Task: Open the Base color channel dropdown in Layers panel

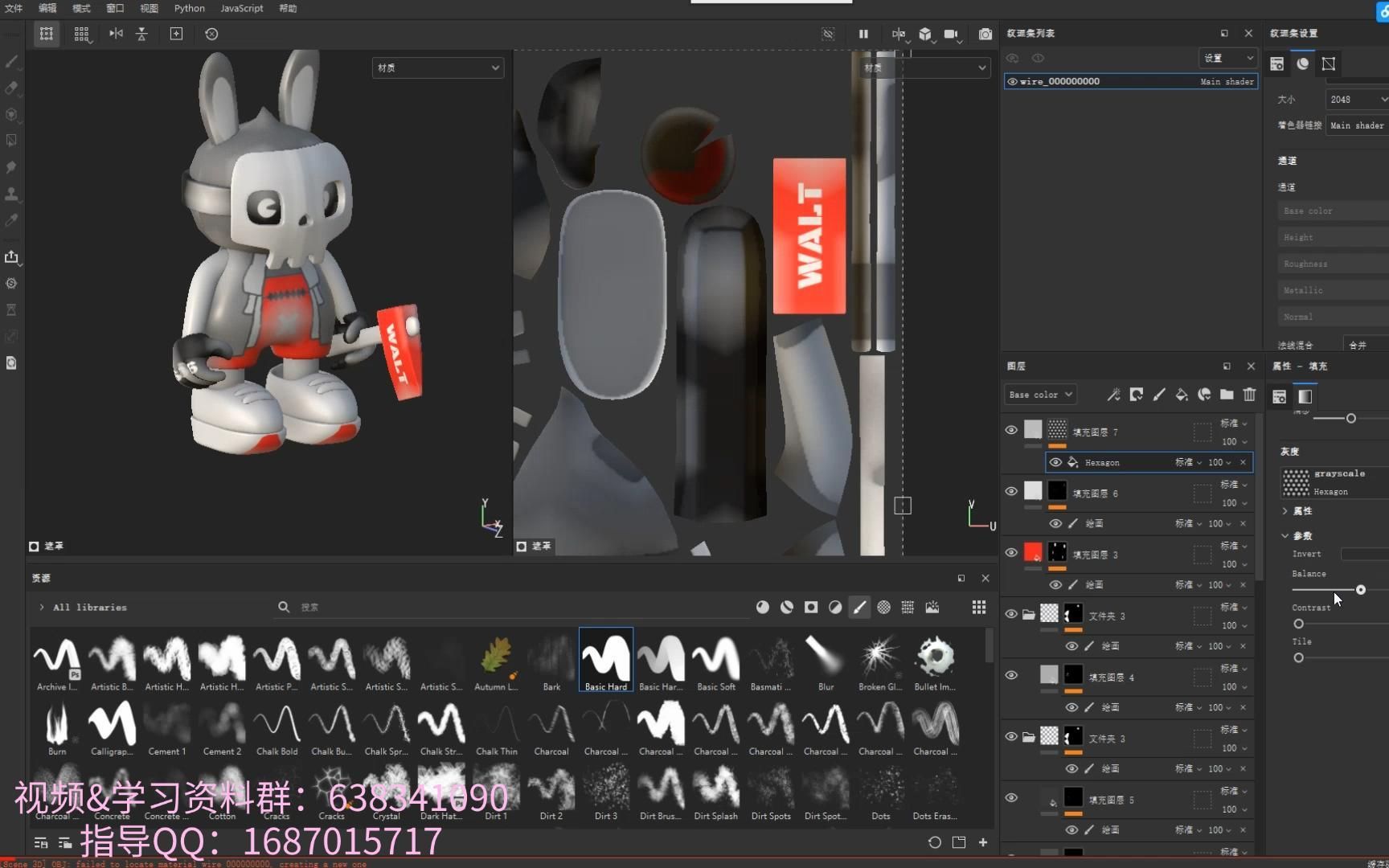Action: coord(1039,394)
